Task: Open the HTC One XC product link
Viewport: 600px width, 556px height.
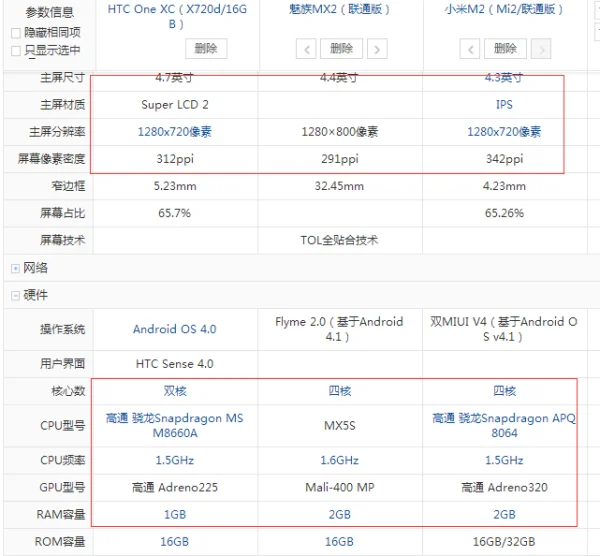Action: pos(177,16)
